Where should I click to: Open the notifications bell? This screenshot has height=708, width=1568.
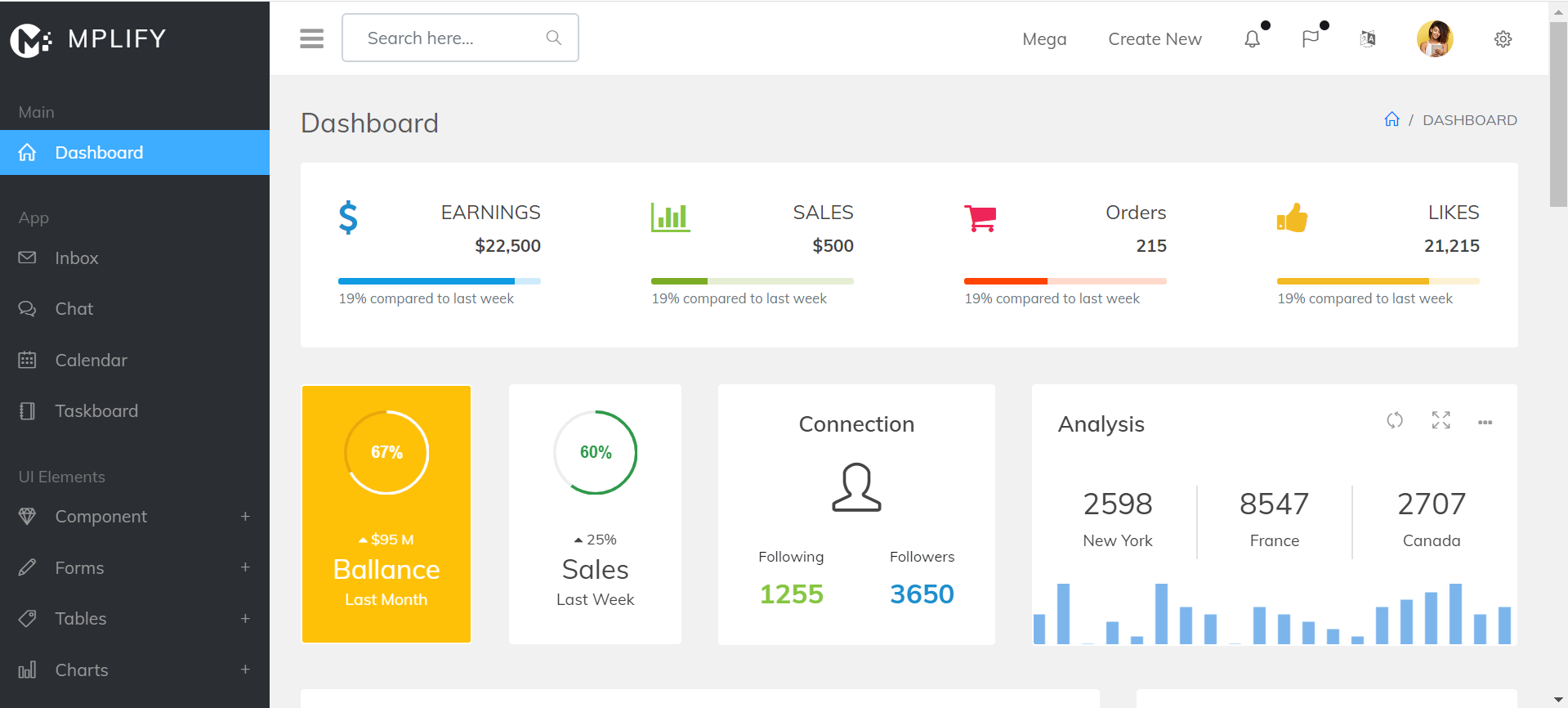1252,38
